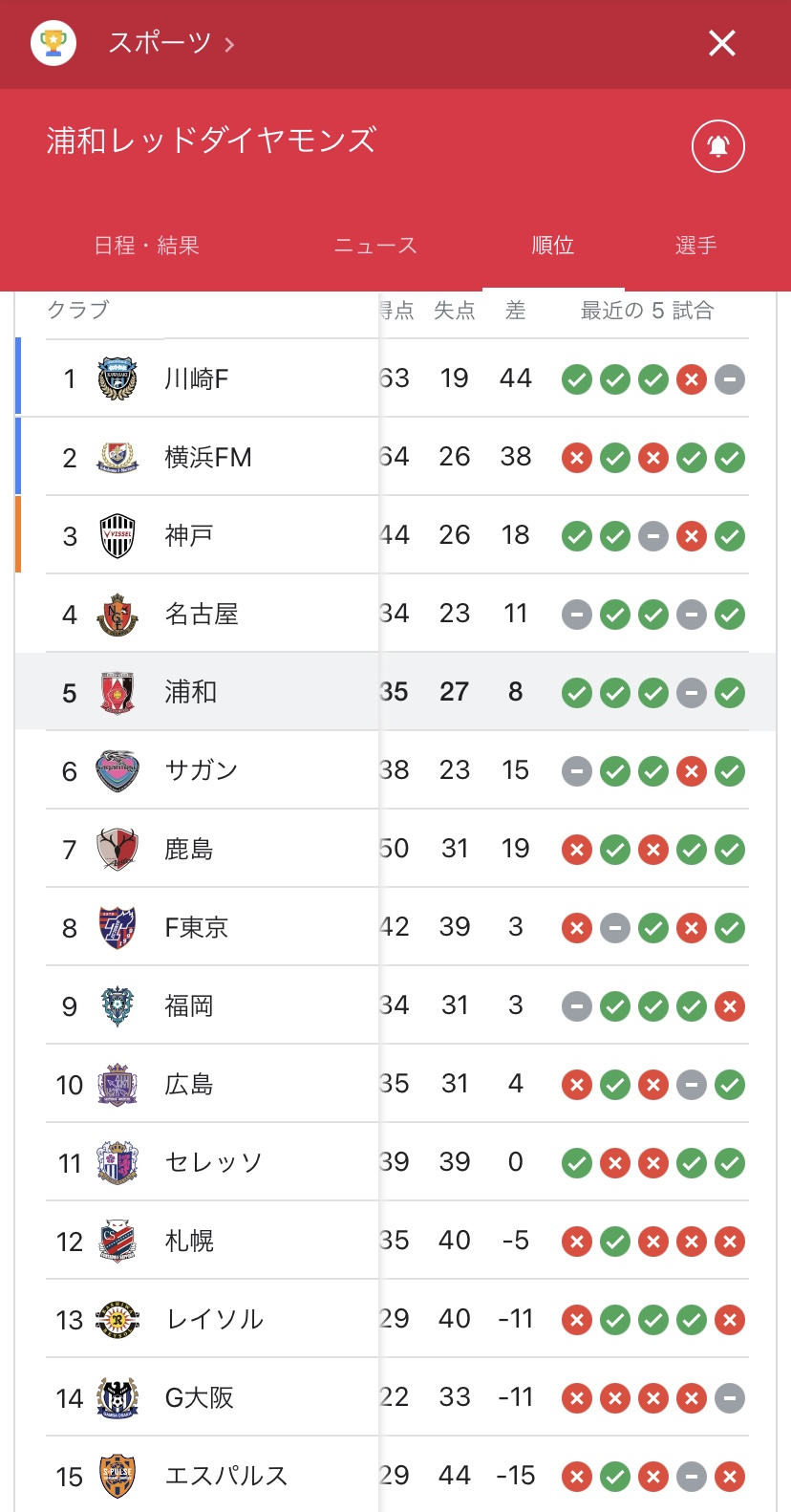Expand the スポーツ chevron
This screenshot has height=1512, width=791.
pos(229,44)
